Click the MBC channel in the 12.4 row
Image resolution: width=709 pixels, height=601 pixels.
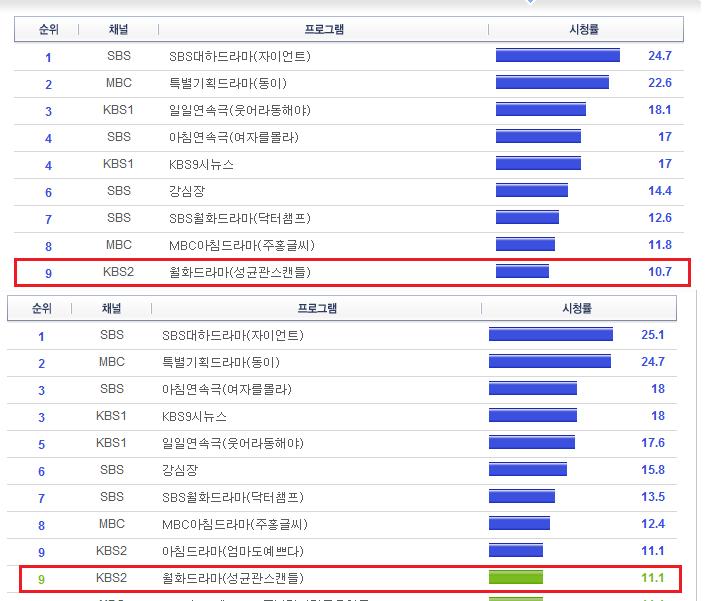click(112, 524)
